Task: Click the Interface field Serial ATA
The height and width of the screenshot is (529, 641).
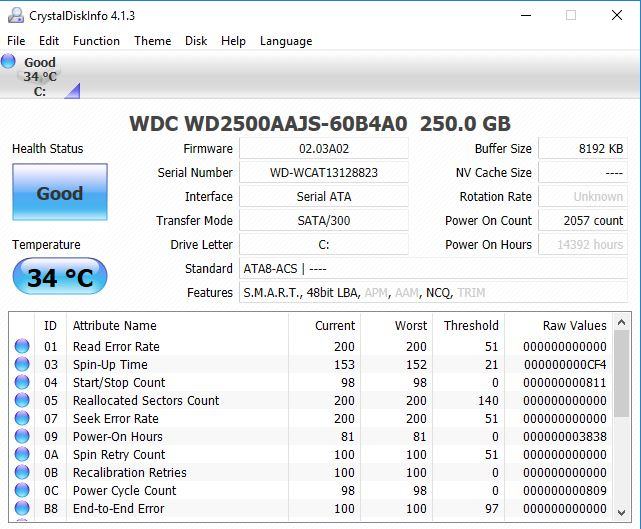Action: tap(324, 197)
